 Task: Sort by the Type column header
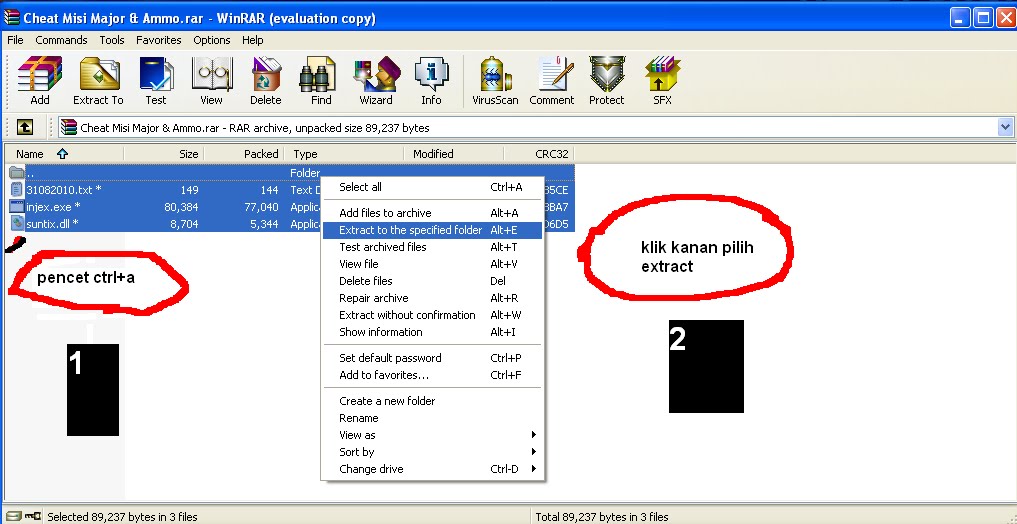tap(344, 154)
